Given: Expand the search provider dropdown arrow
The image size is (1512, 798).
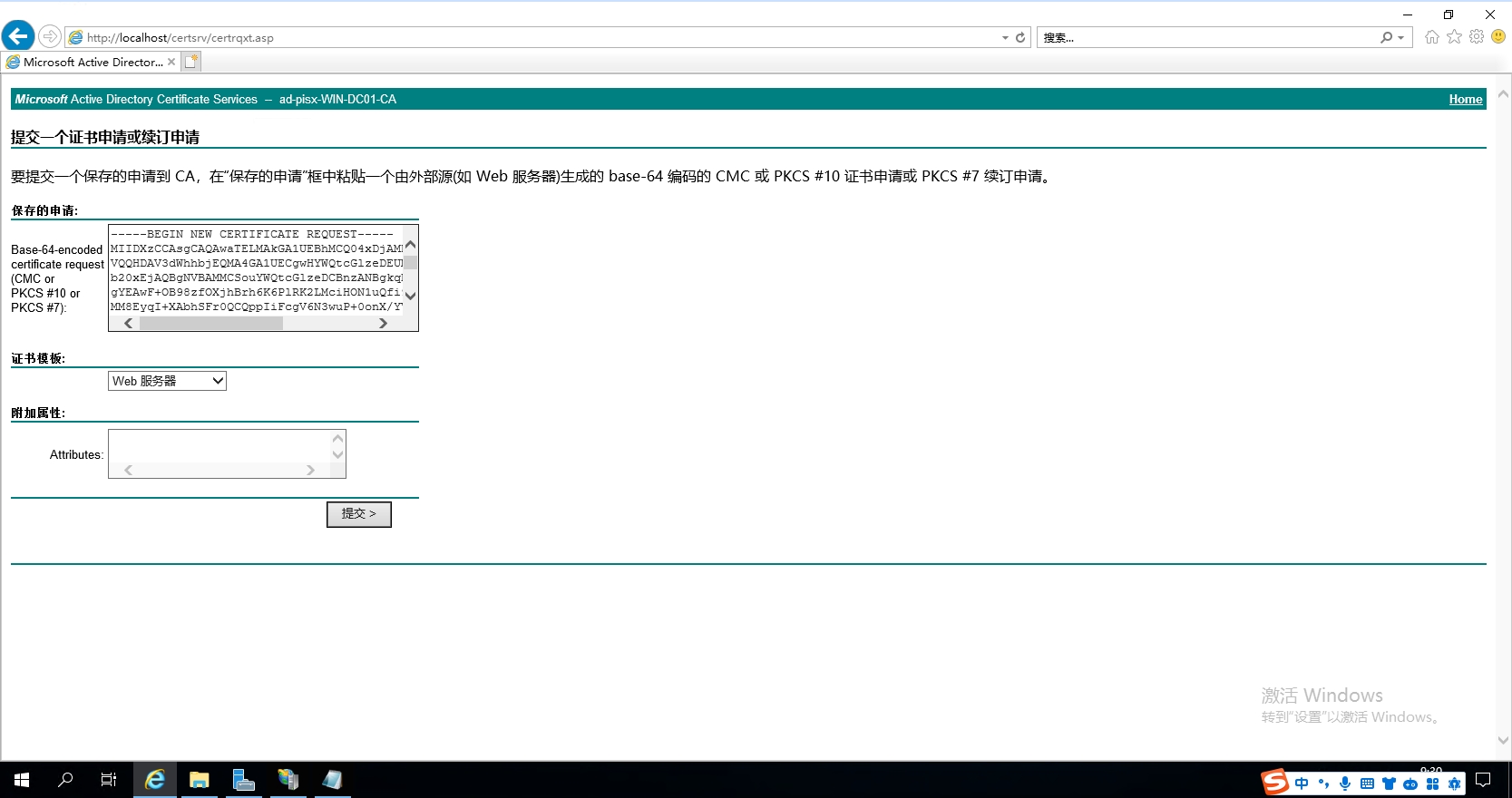Looking at the screenshot, I should tap(1401, 38).
